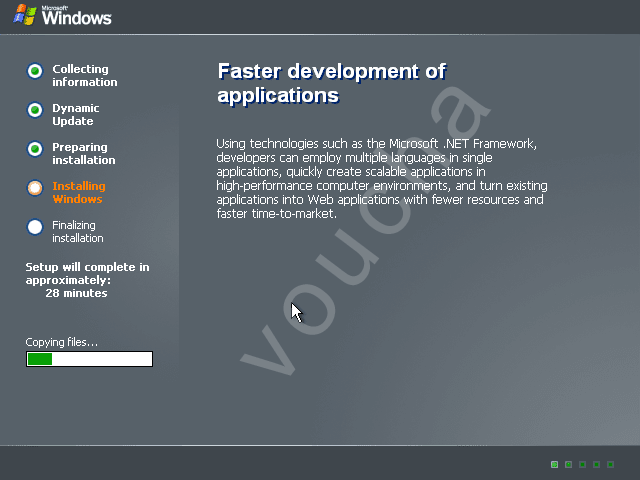This screenshot has height=480, width=640.
Task: Click the 'Setup will complete in approximately' text
Action: (87, 273)
